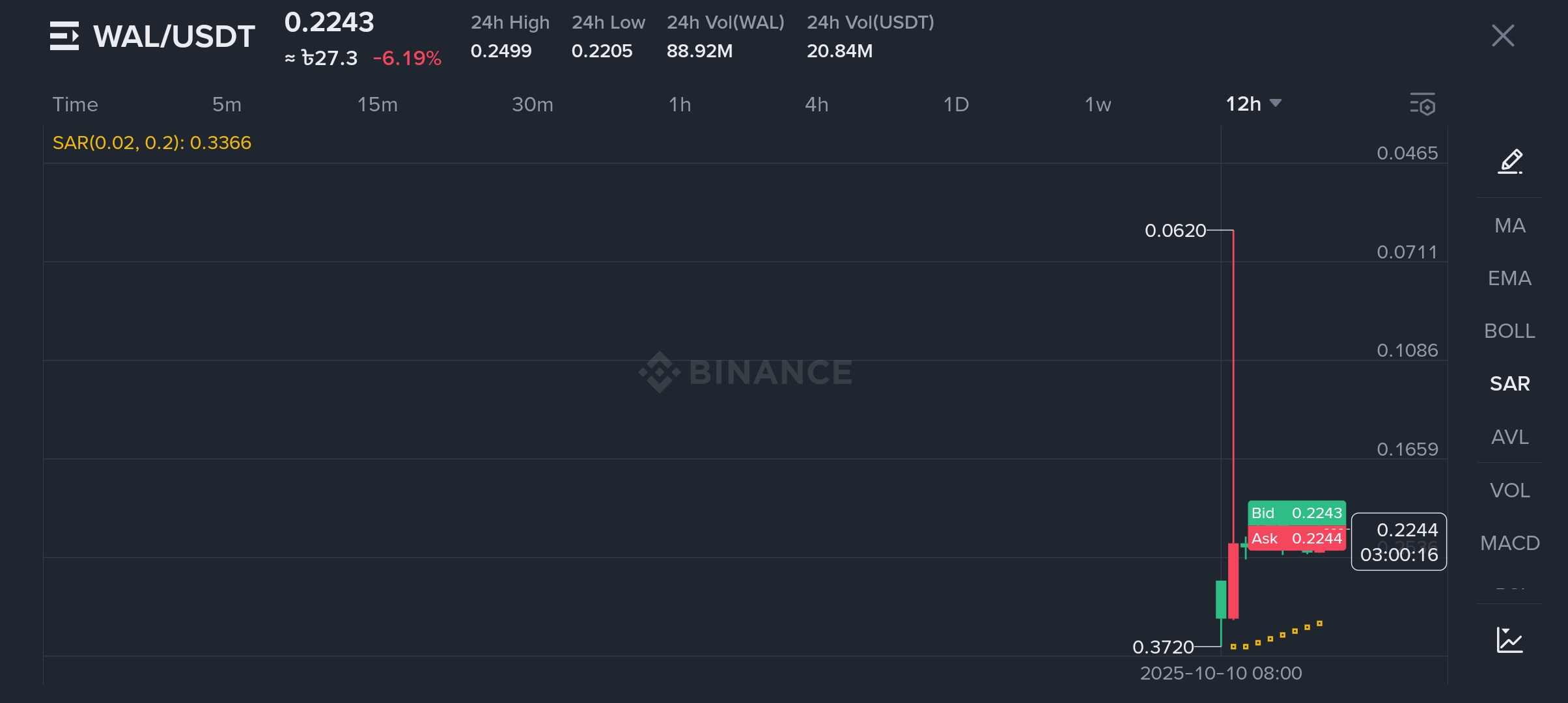This screenshot has width=1568, height=703.
Task: Toggle the MA indicator
Action: 1509,225
